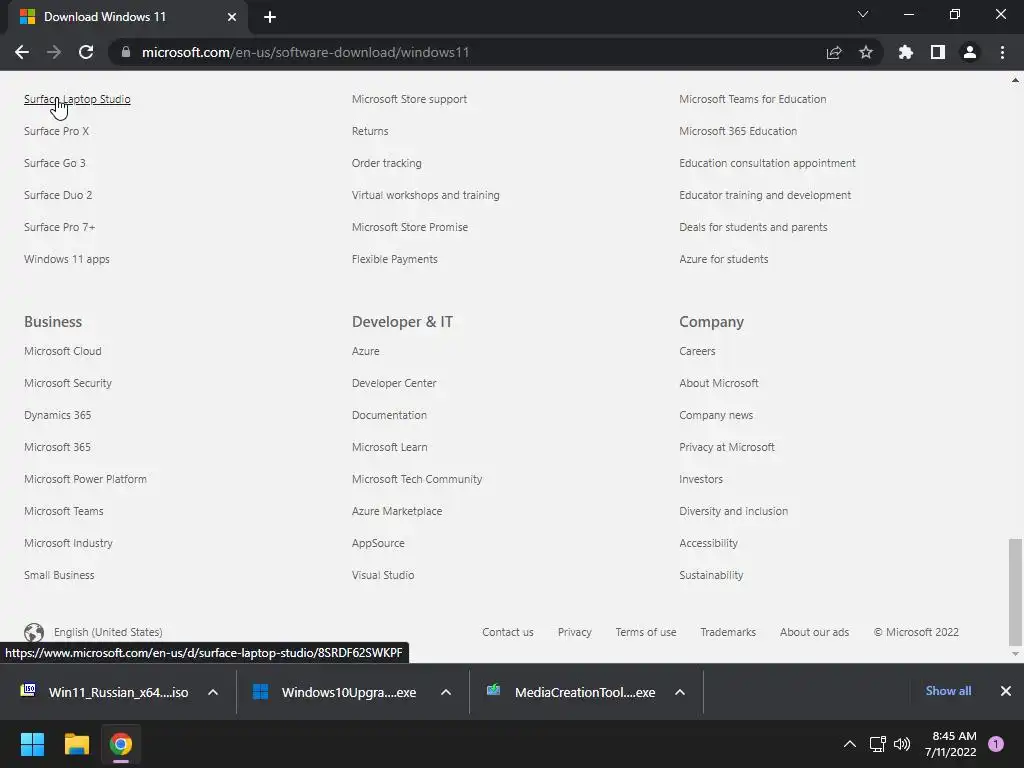Open the Trademarks footer link
The image size is (1024, 768).
click(x=728, y=632)
